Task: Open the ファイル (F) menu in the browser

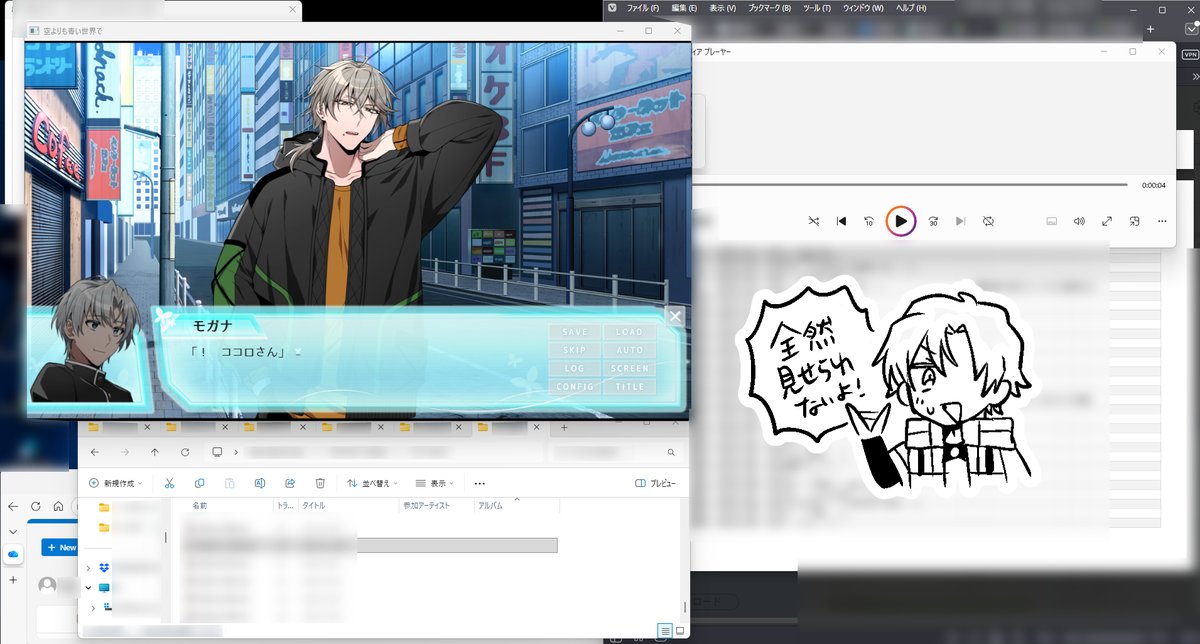Action: pyautogui.click(x=643, y=8)
